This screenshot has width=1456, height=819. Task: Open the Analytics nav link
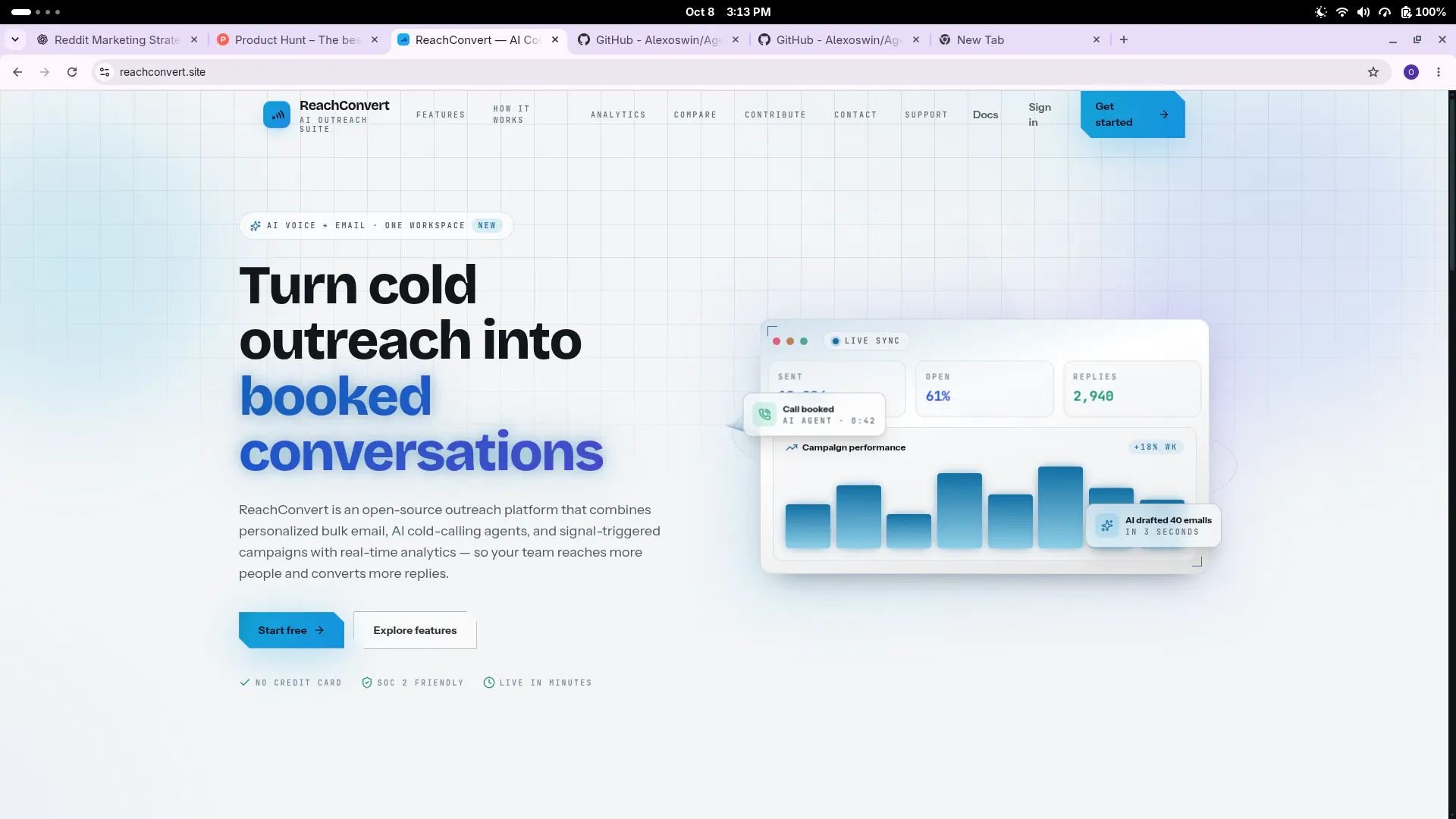[x=618, y=115]
